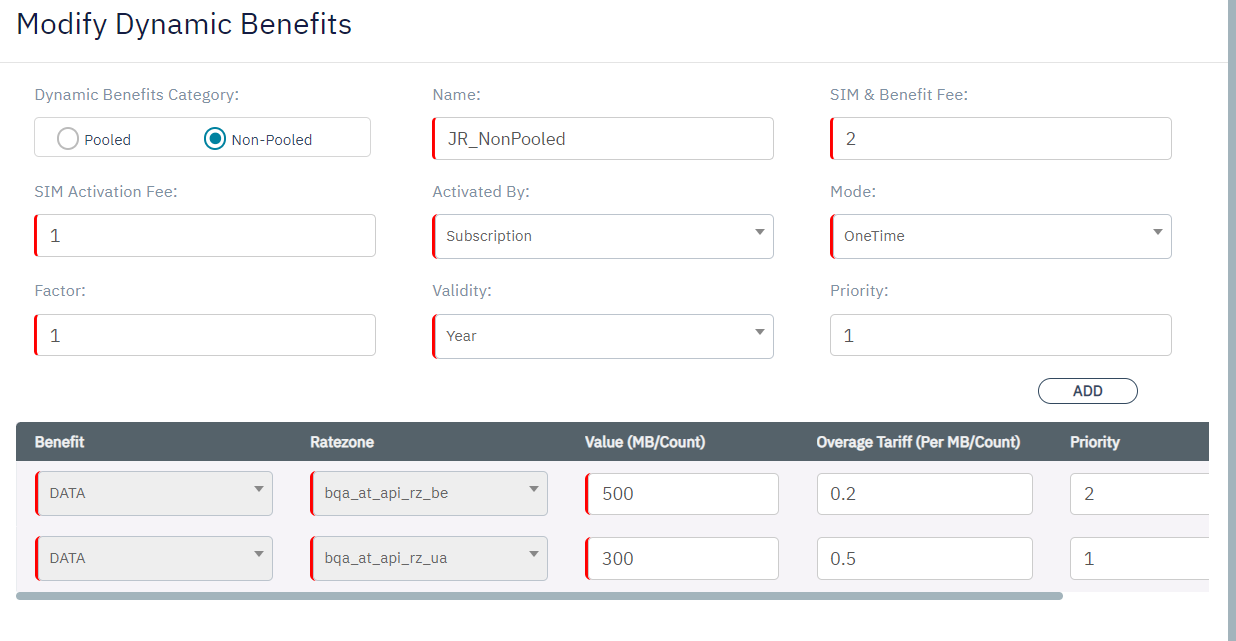Open the second row DATA benefit dropdown
This screenshot has height=641, width=1236.
pyautogui.click(x=154, y=559)
